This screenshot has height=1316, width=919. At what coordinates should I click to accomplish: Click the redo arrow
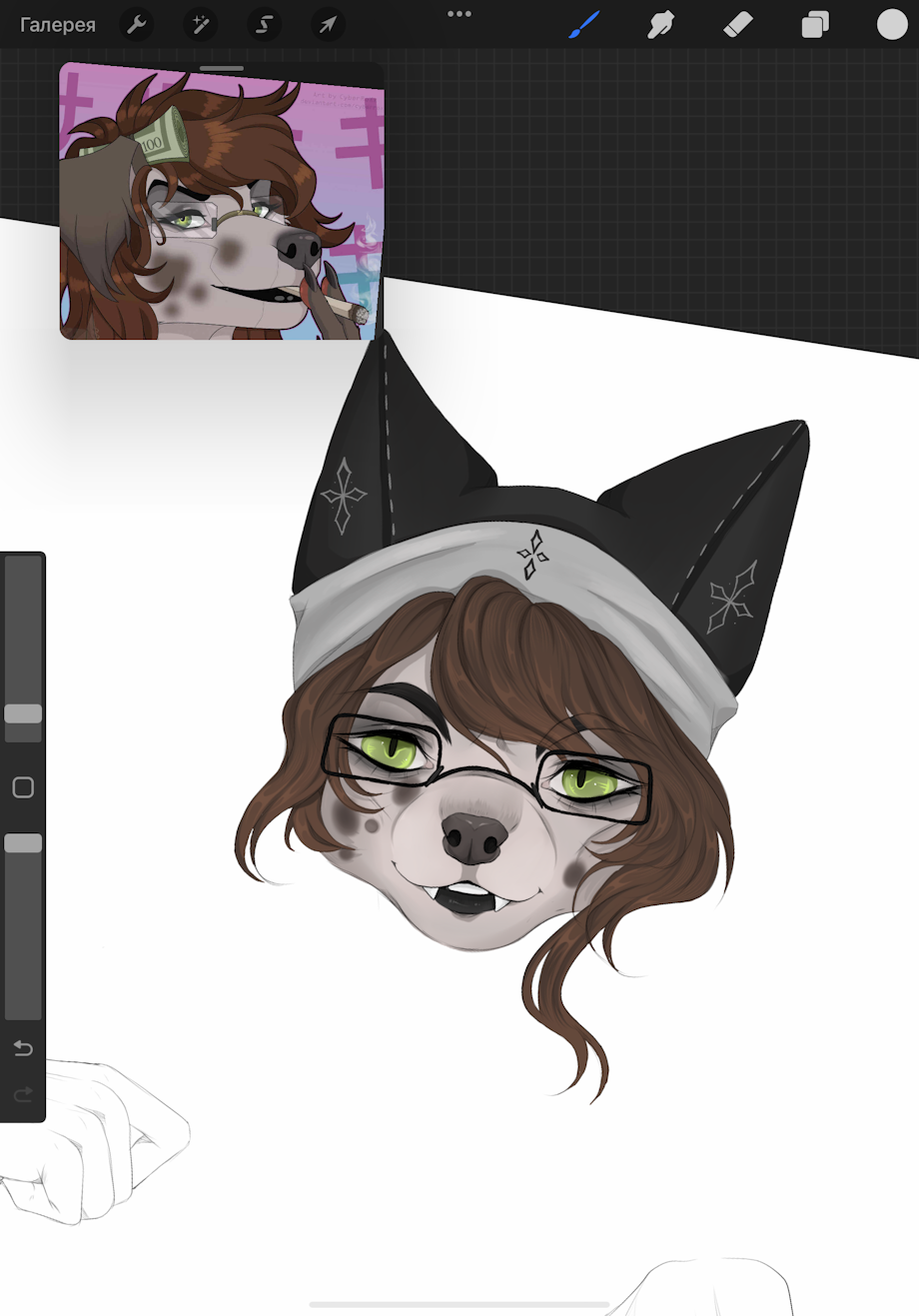pyautogui.click(x=23, y=1095)
